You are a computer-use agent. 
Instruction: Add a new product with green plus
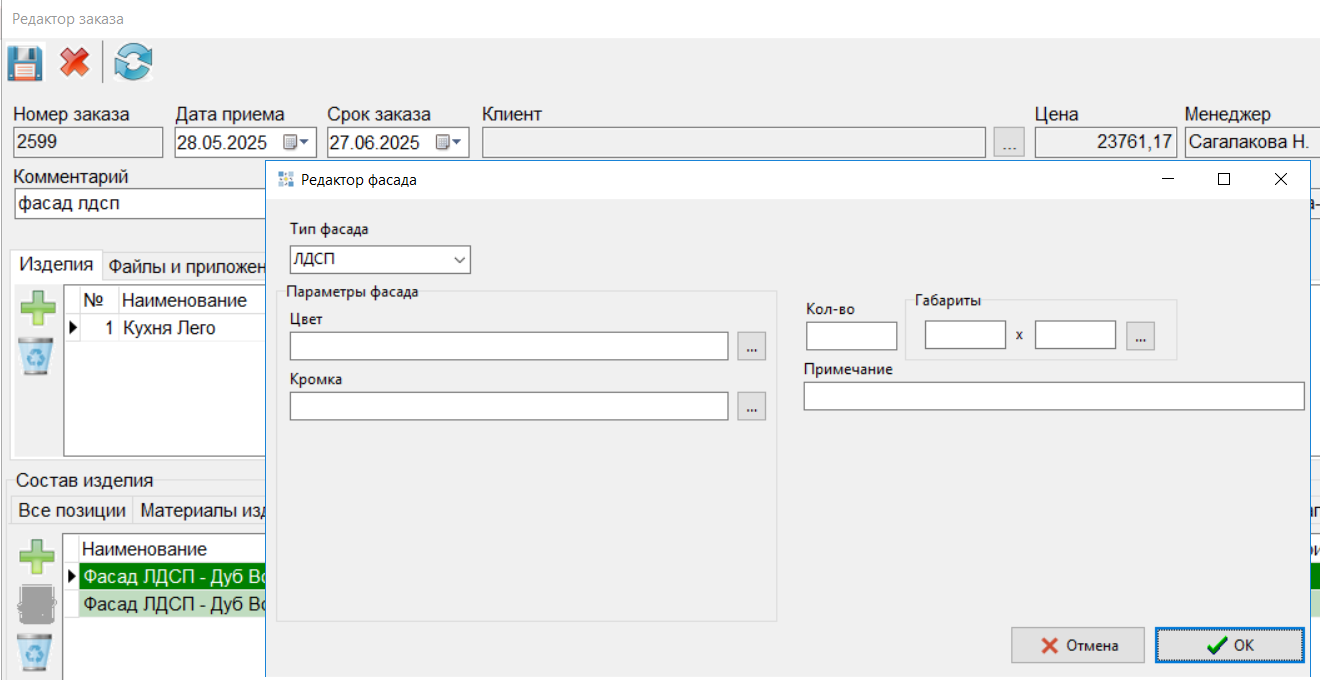coord(38,306)
